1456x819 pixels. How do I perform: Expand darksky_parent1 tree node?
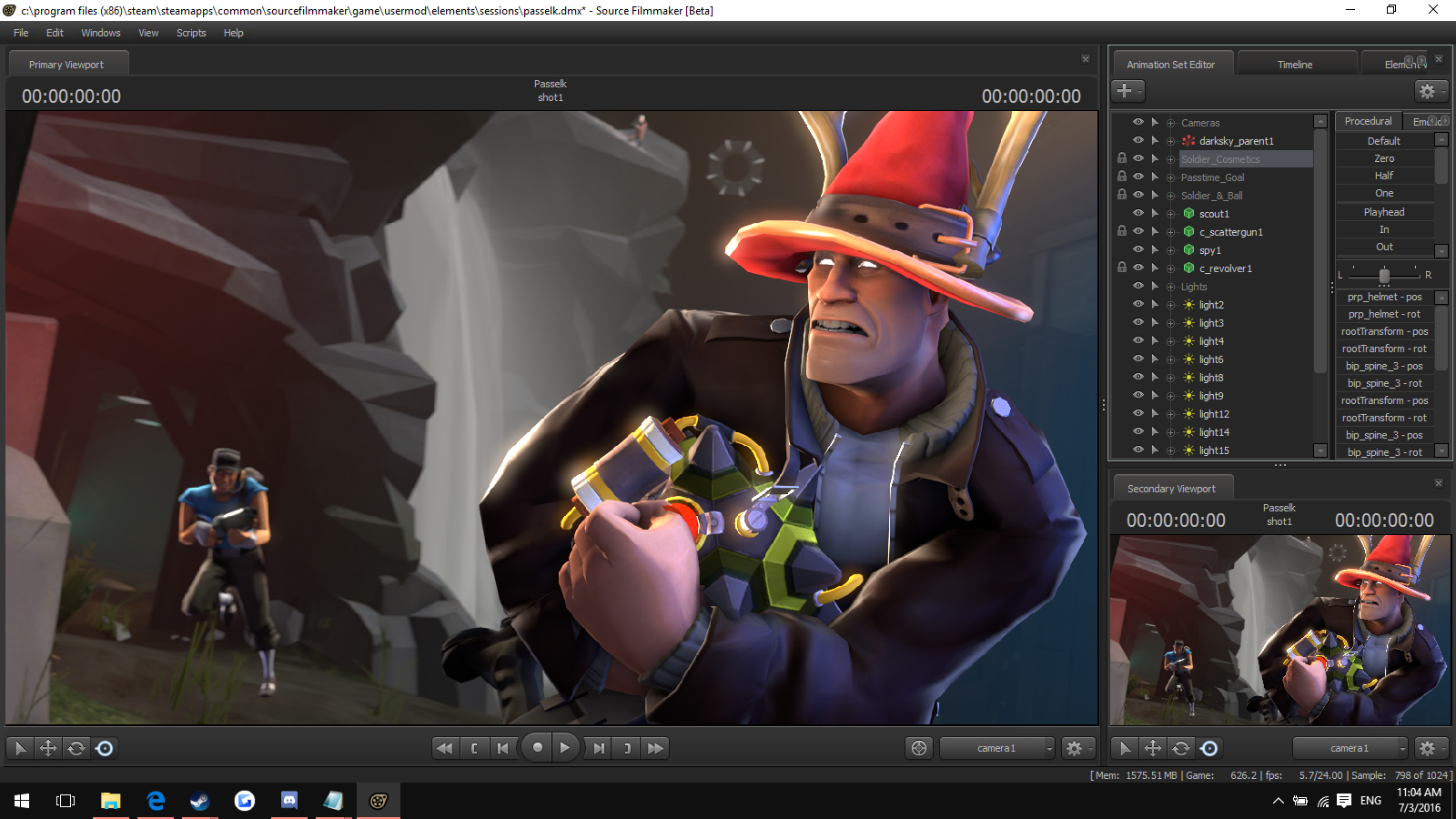pos(1171,141)
